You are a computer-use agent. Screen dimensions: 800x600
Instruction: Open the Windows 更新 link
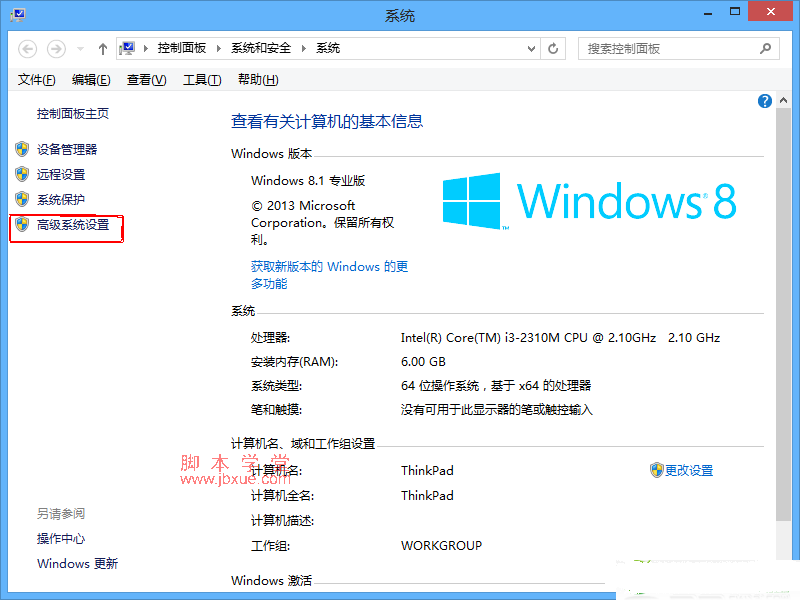click(77, 563)
